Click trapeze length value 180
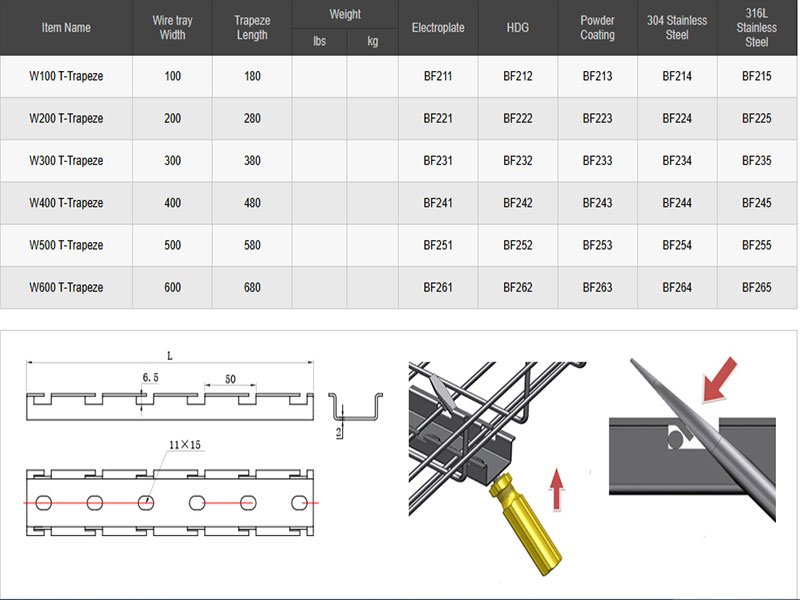The height and width of the screenshot is (600, 800). point(252,77)
